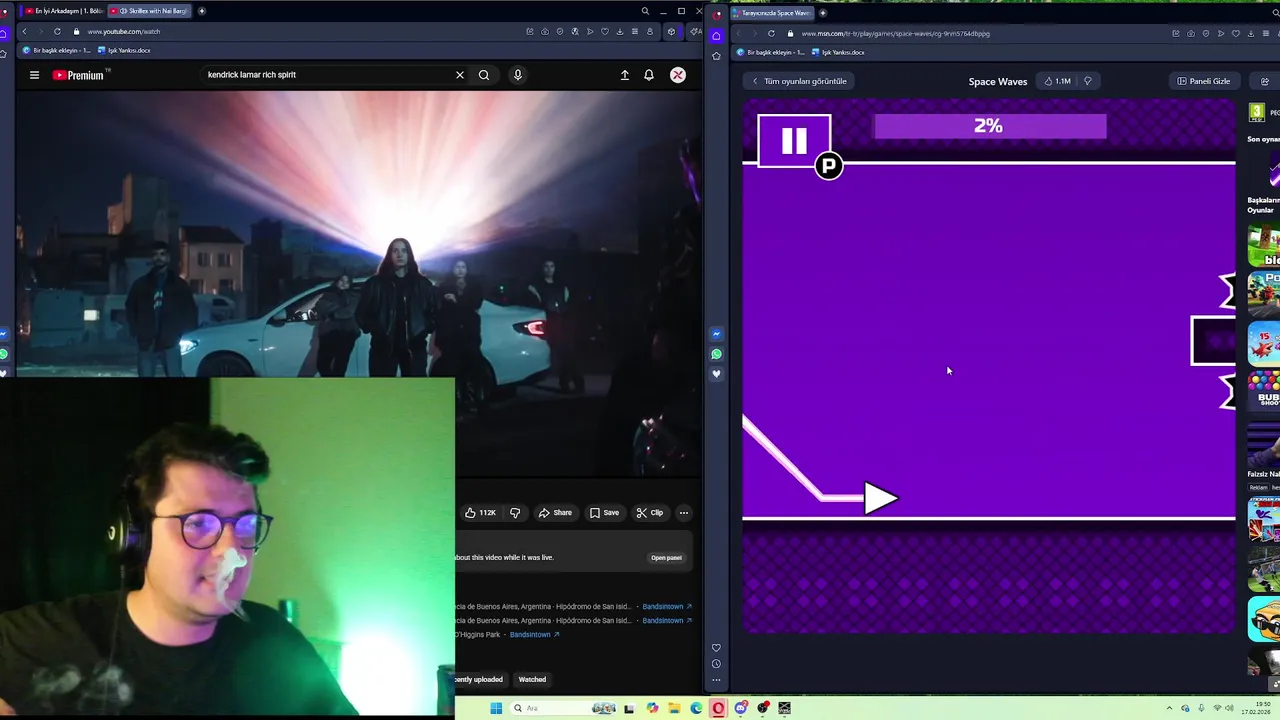
Task: Open Opera sidebar bookmarks star in MSN window
Action: (x=716, y=56)
